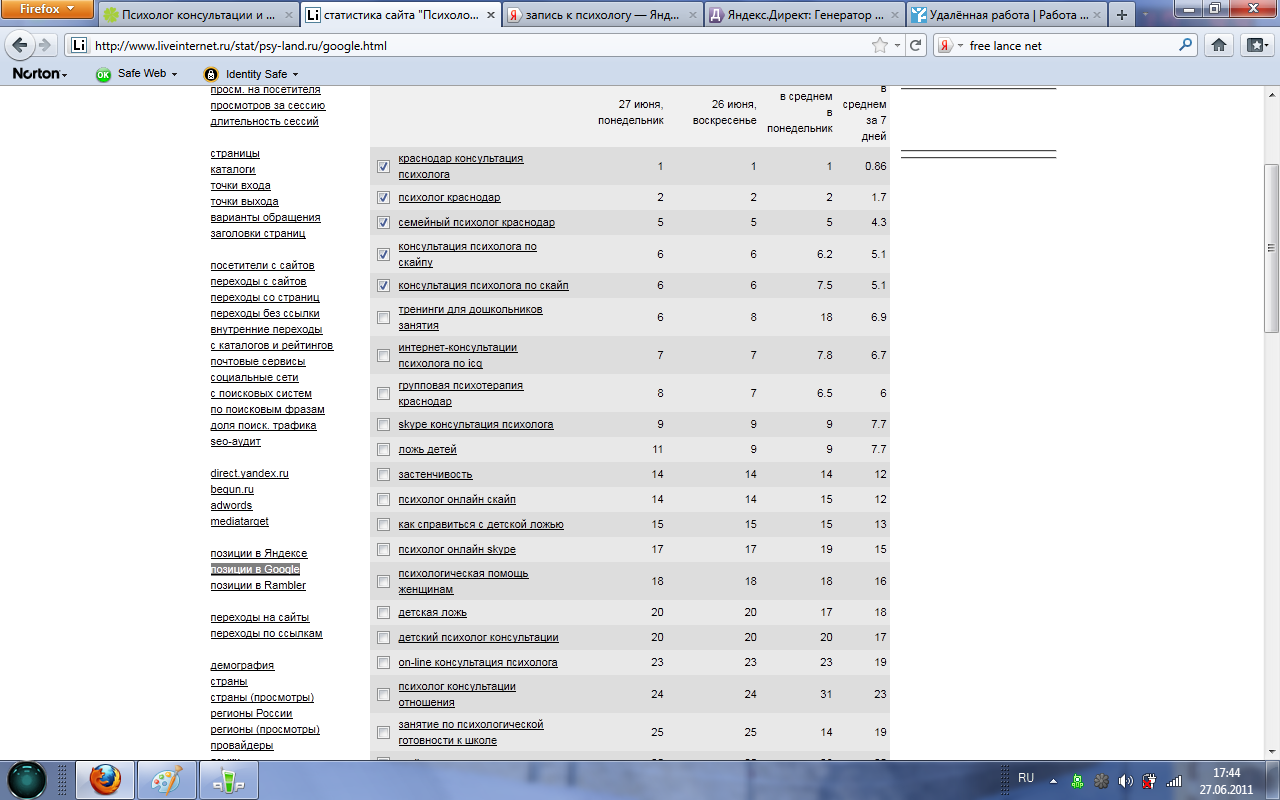Expand the Norton toolbar menu
This screenshot has width=1280, height=800.
(40, 74)
